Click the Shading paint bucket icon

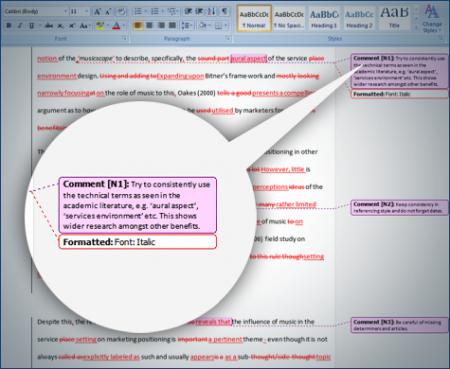(x=202, y=25)
